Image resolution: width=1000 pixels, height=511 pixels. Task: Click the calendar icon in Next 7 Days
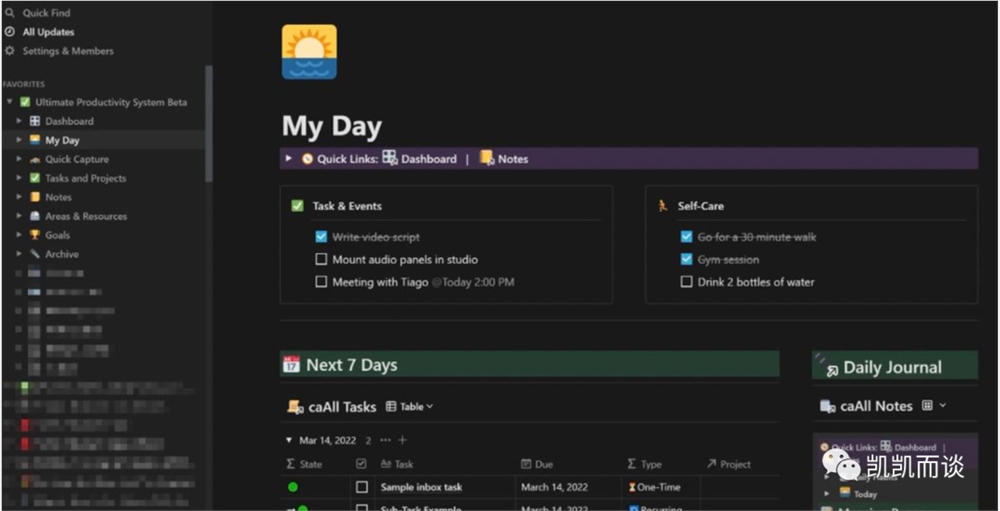[291, 364]
